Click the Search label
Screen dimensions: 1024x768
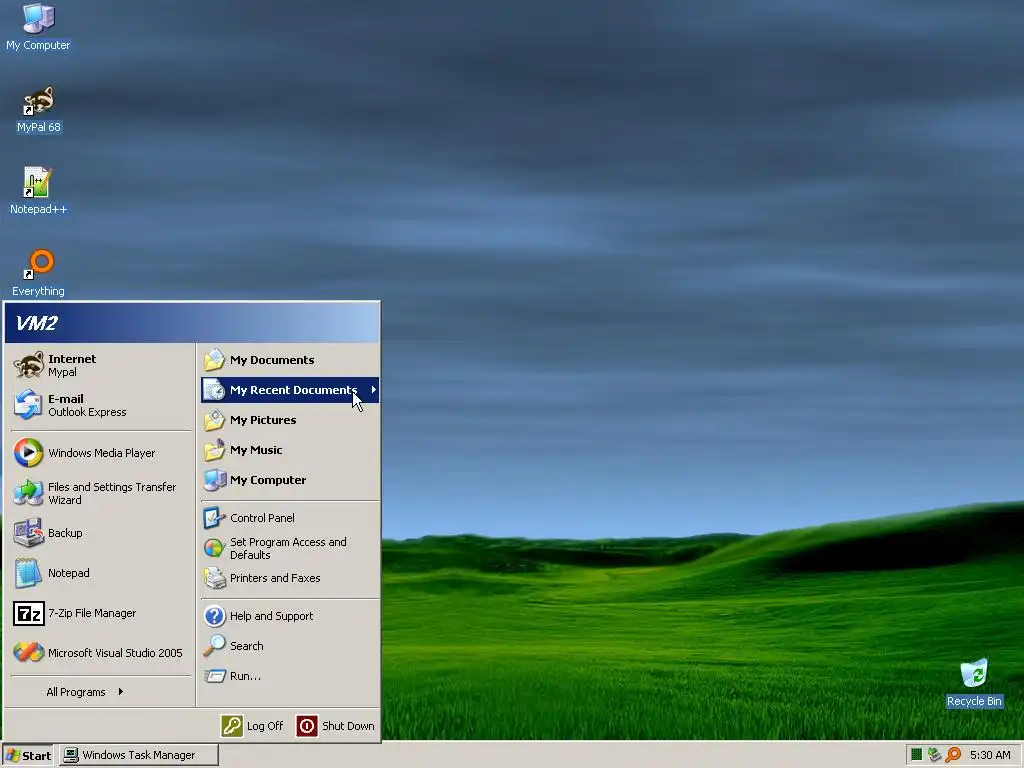coord(246,646)
